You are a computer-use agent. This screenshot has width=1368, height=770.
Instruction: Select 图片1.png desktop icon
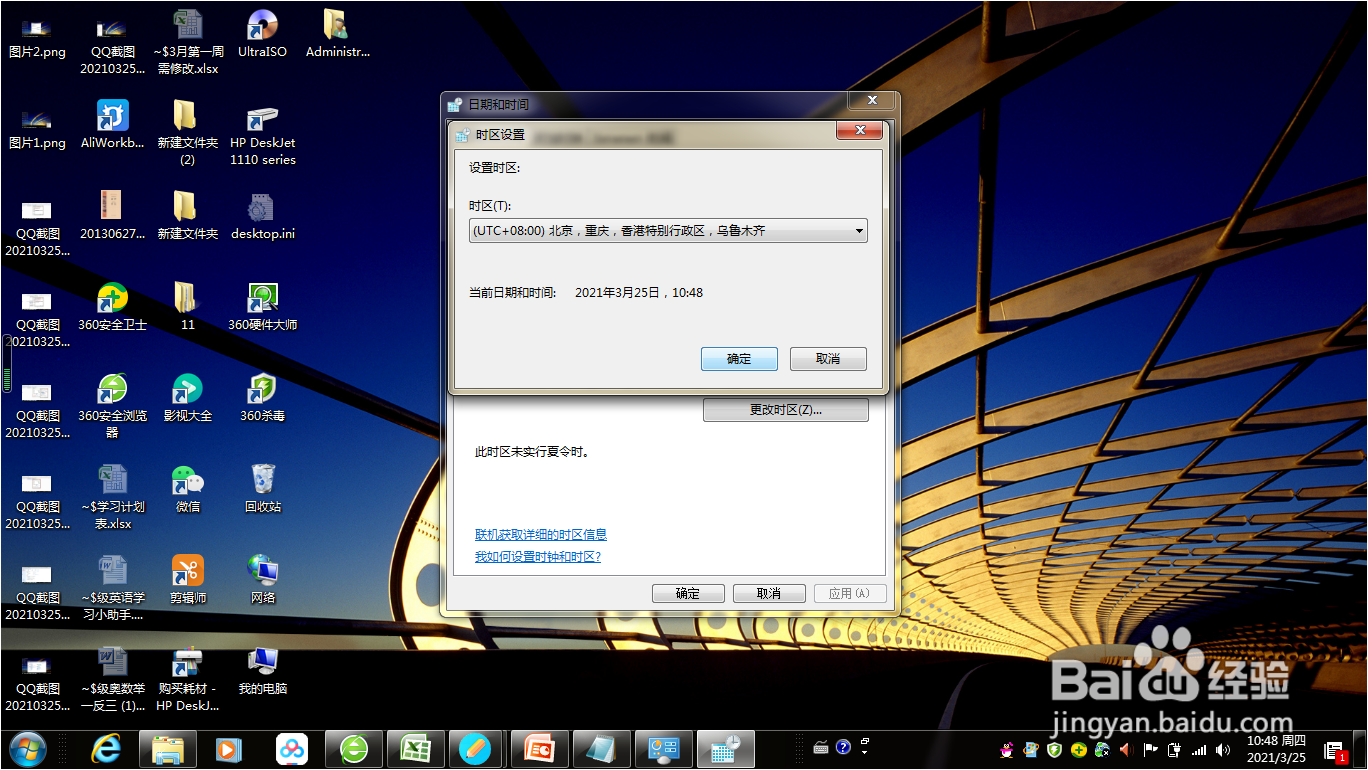click(x=37, y=127)
